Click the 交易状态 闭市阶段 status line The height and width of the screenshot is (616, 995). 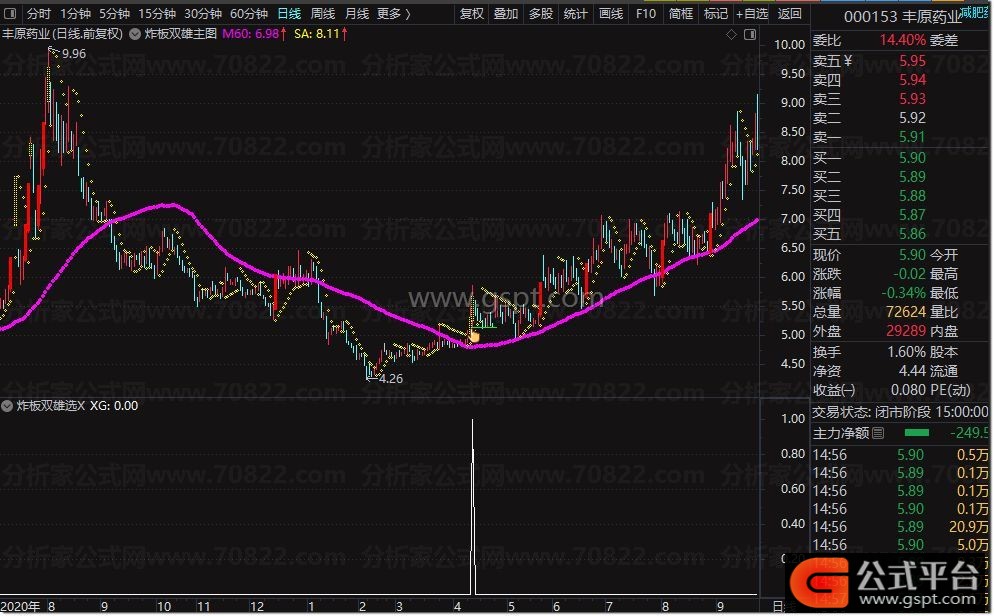click(900, 412)
